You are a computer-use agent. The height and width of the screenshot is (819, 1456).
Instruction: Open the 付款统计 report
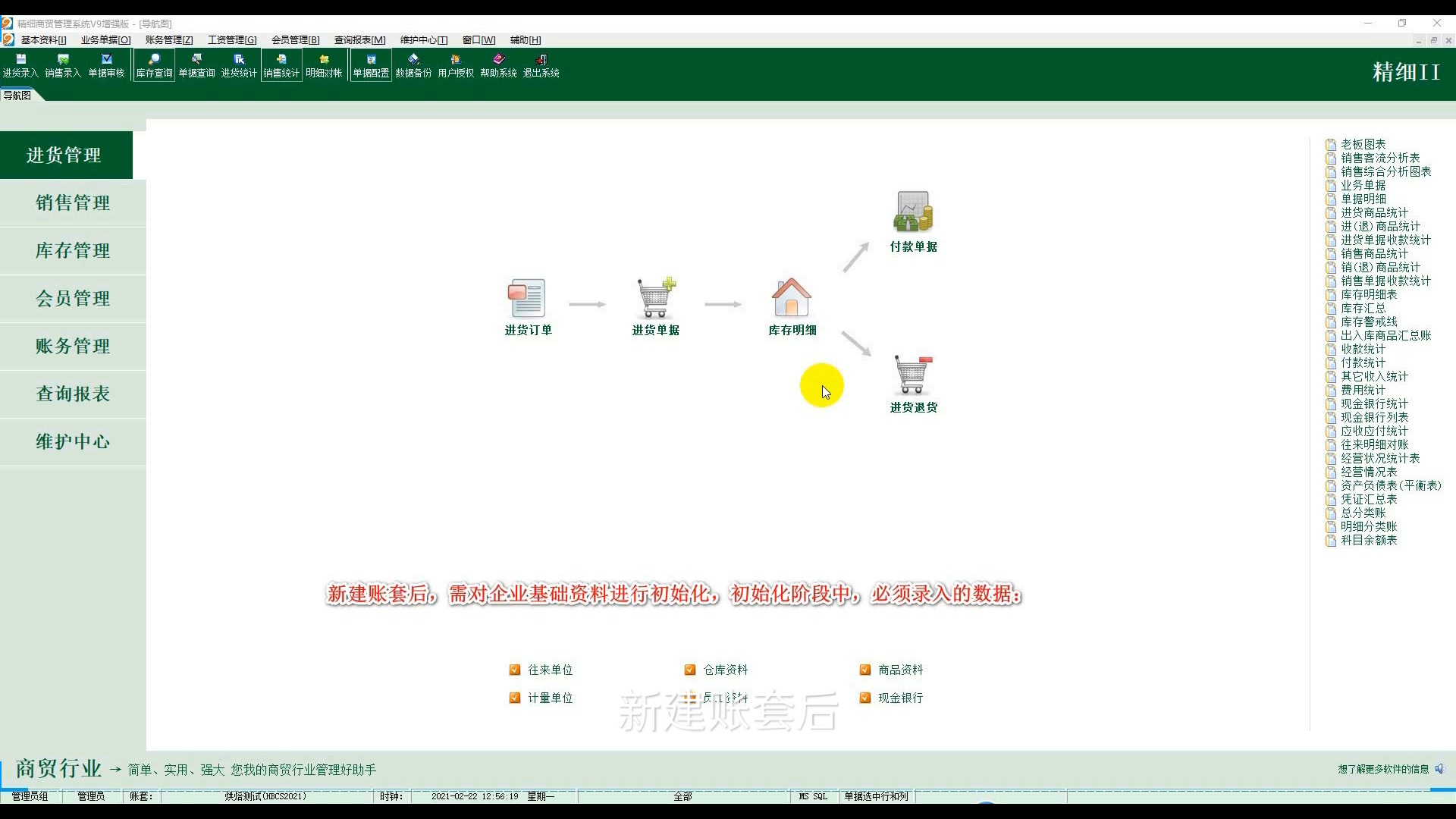tap(1356, 362)
